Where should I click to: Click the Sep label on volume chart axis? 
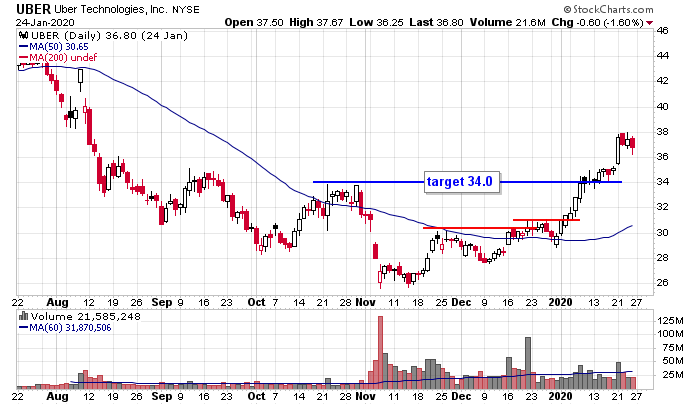tap(162, 396)
